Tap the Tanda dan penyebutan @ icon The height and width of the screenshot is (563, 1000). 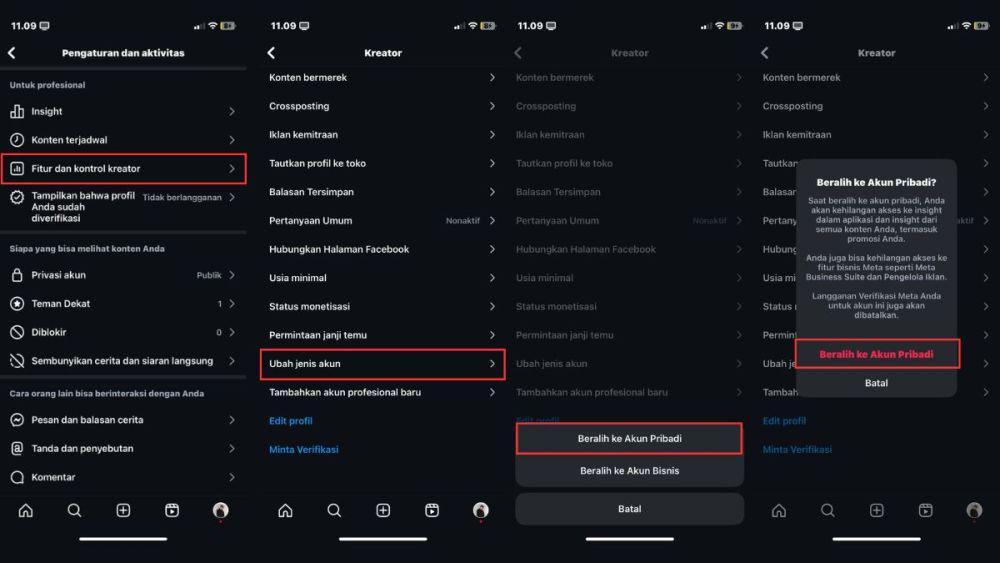(x=17, y=449)
